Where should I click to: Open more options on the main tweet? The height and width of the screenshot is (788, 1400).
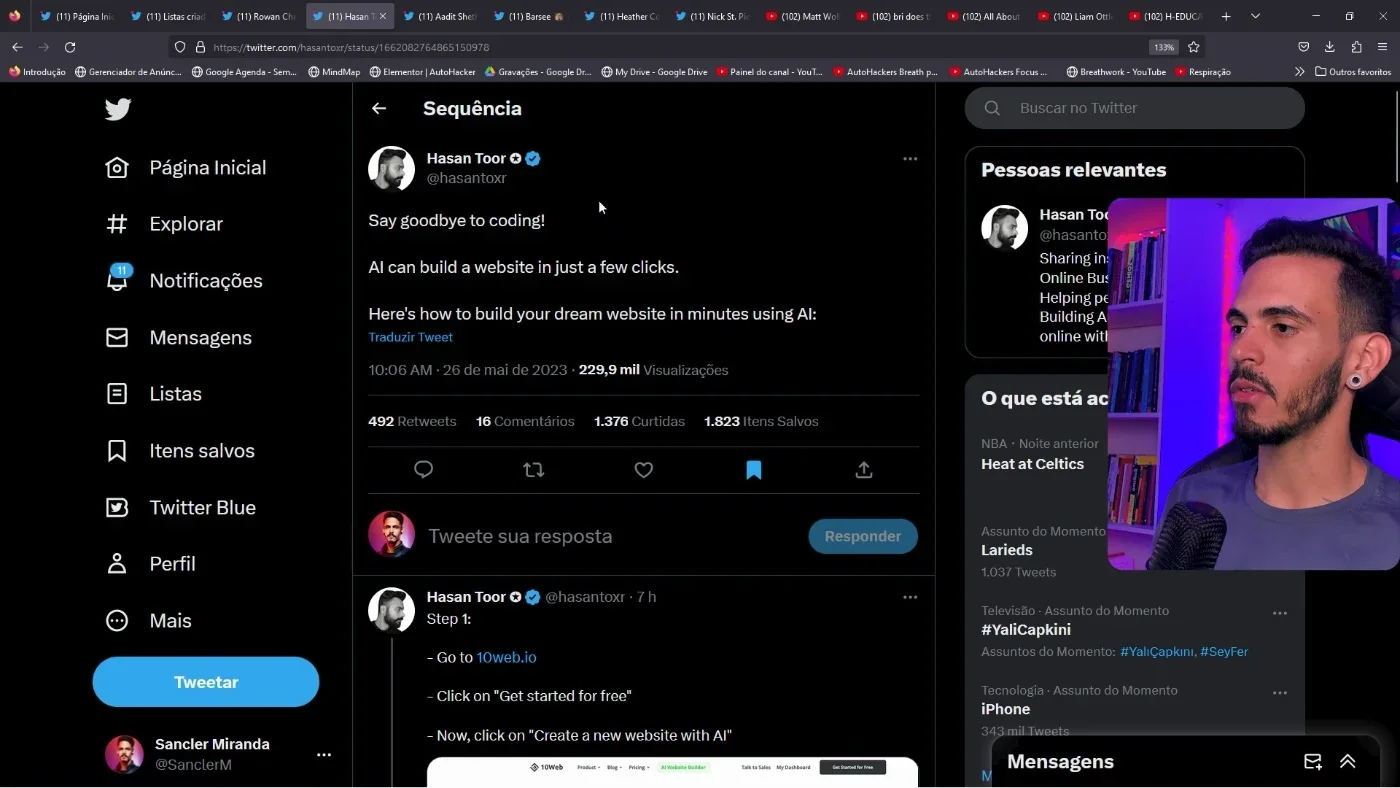(x=910, y=159)
